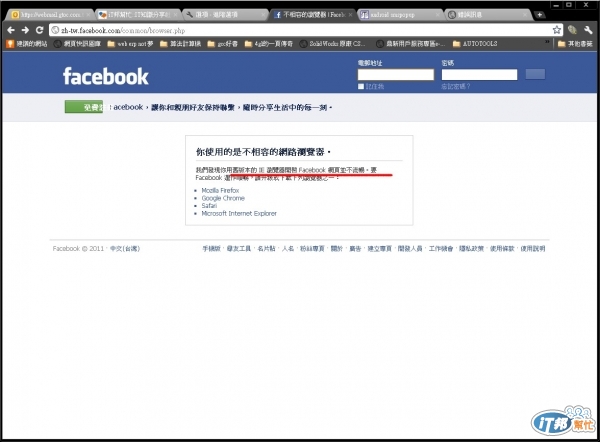Click the 廣告 footer link
600x442 pixels.
(x=355, y=248)
